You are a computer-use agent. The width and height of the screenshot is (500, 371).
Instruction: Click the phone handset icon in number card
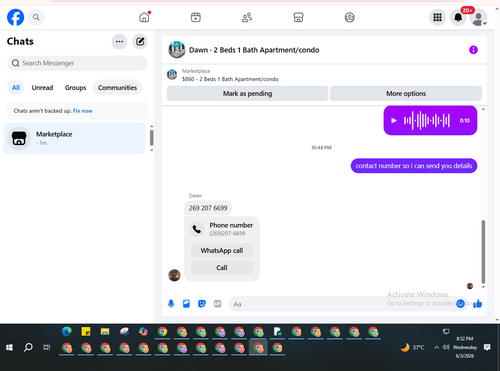tap(197, 229)
